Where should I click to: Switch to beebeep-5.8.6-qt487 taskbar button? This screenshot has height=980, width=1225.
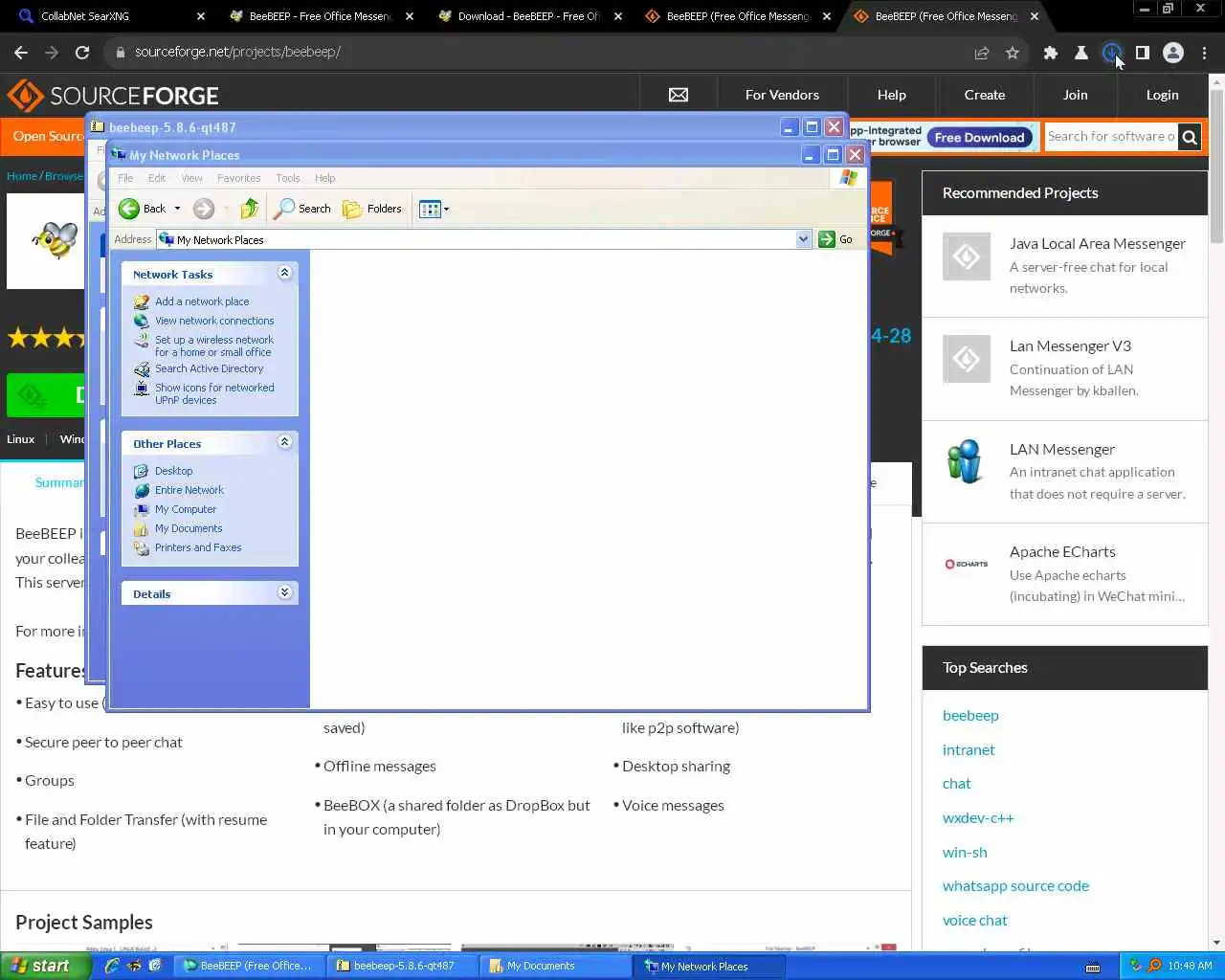pos(402,966)
